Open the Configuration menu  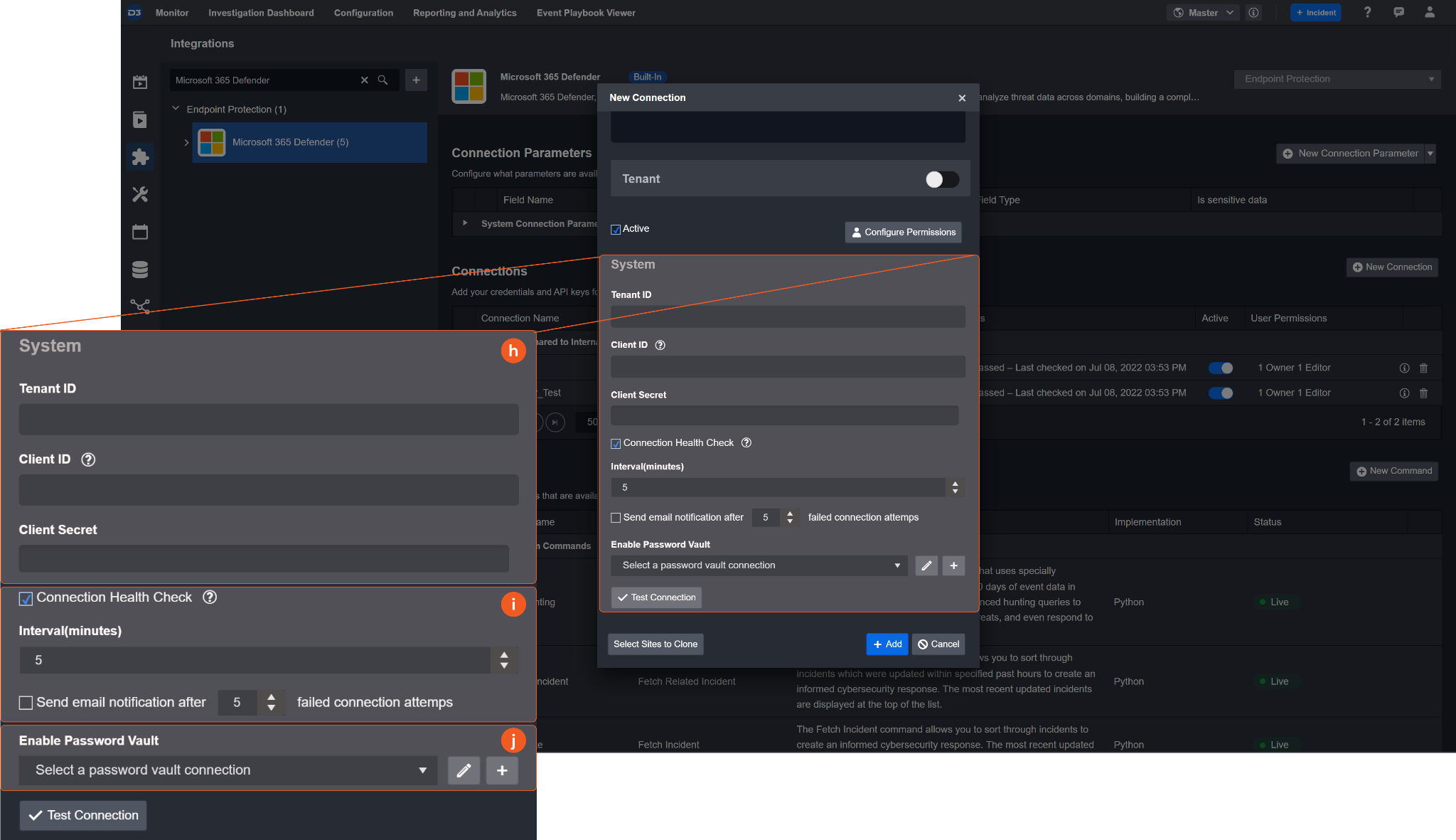click(363, 13)
